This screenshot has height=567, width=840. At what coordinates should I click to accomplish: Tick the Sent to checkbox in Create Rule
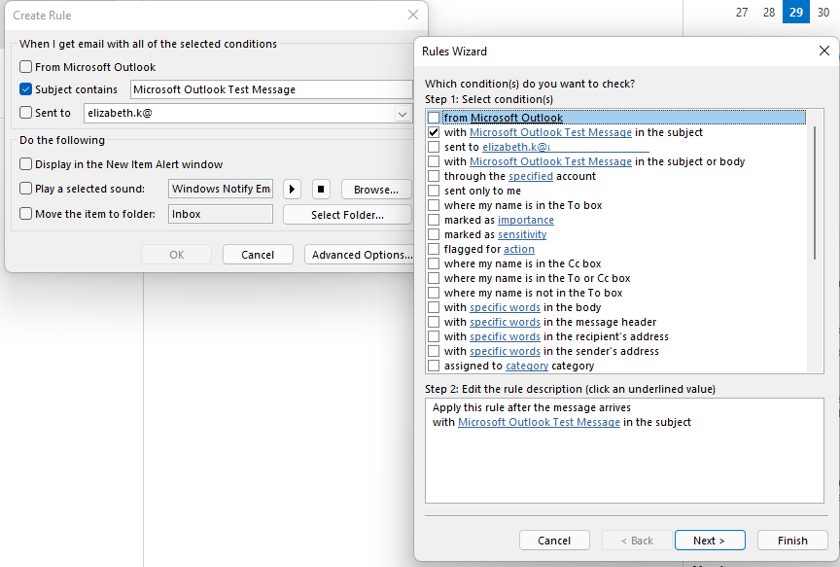click(26, 113)
